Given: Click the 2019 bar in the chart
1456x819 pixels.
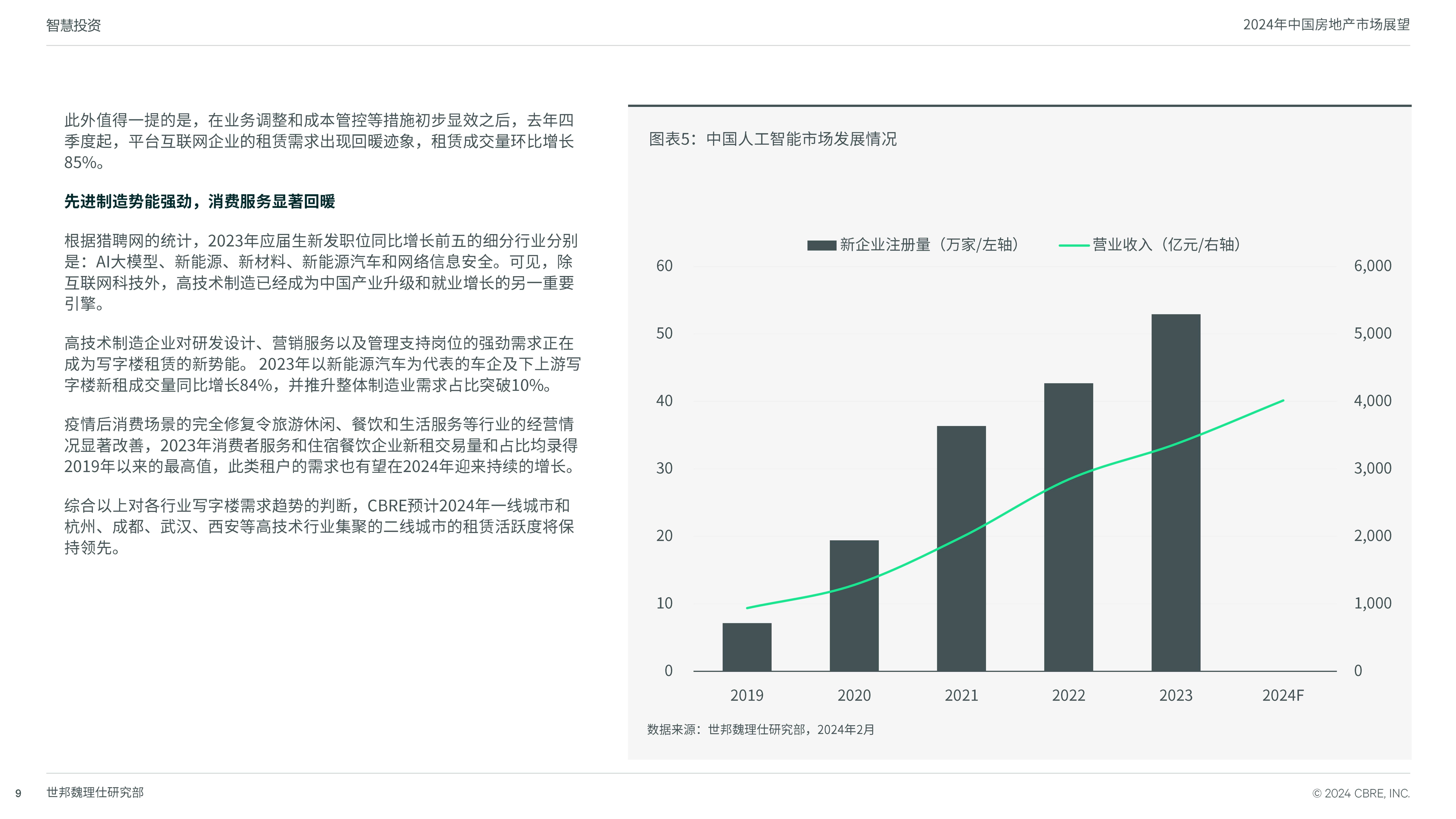Looking at the screenshot, I should [x=747, y=647].
